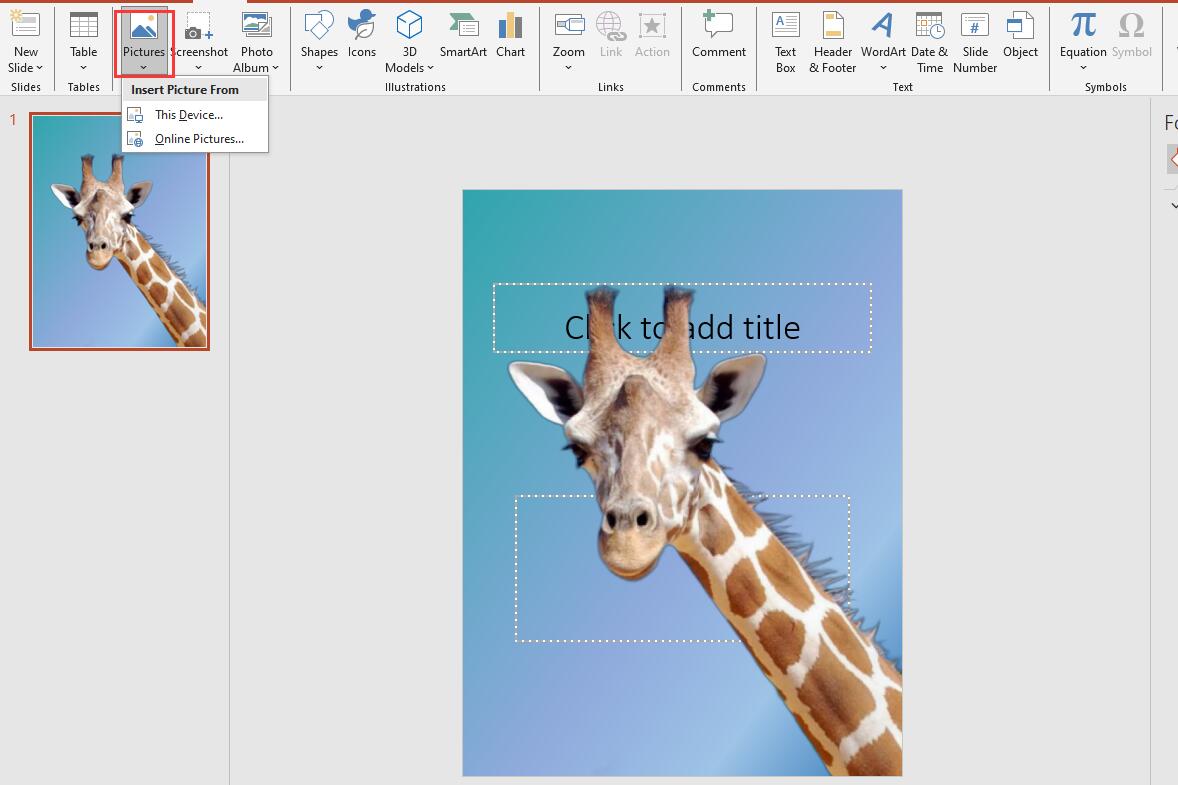
Task: Open the 3D Models dropdown arrow
Action: tap(430, 68)
